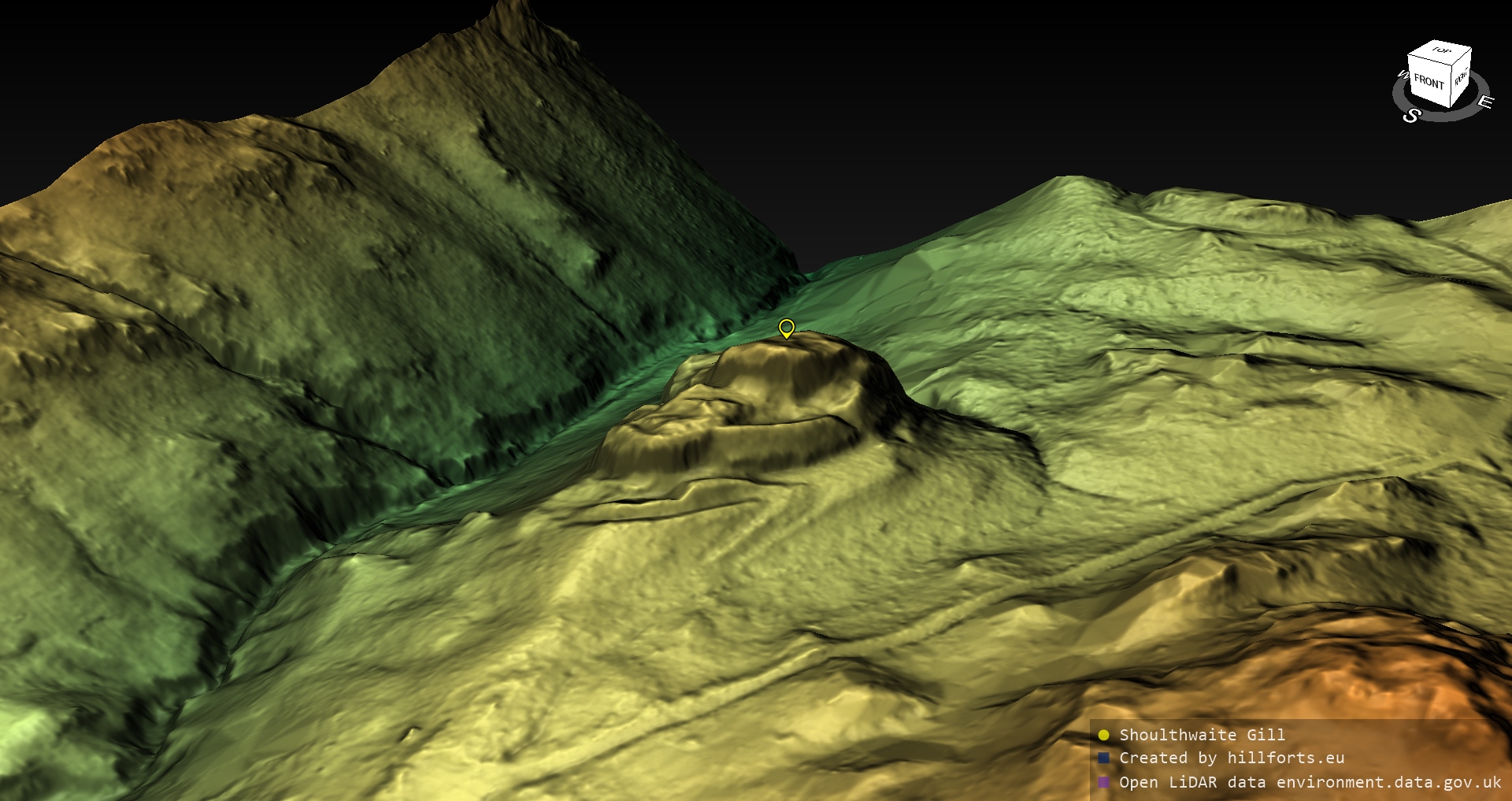Screen dimensions: 1512x801
Task: Click the Shoulthwaite Gill legend label
Action: point(1202,735)
